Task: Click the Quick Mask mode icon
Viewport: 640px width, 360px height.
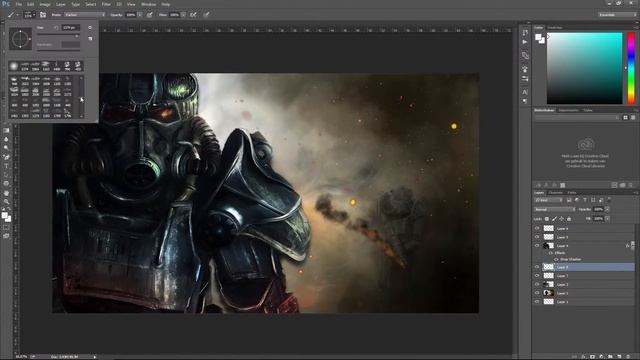Action: click(x=6, y=227)
